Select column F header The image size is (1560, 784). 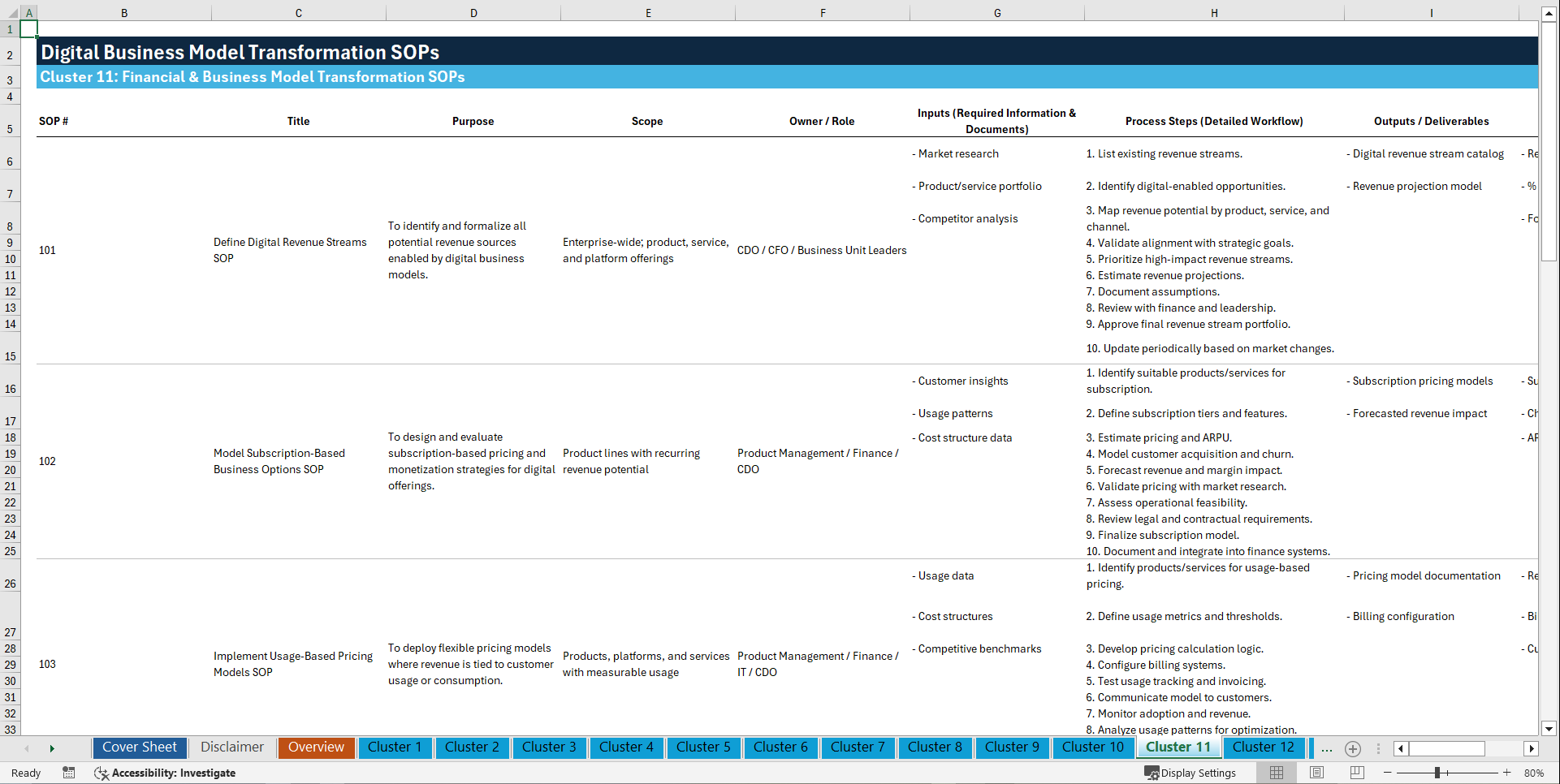tap(823, 12)
